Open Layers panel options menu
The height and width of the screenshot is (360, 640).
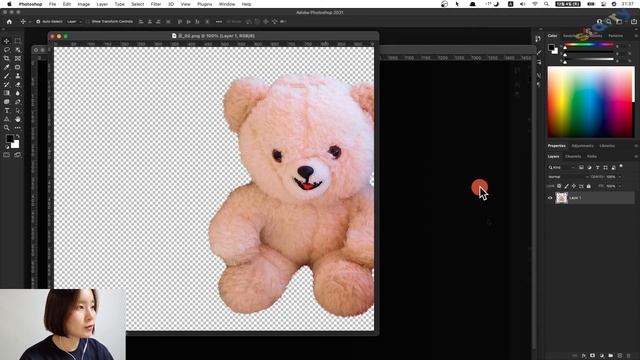[636, 156]
